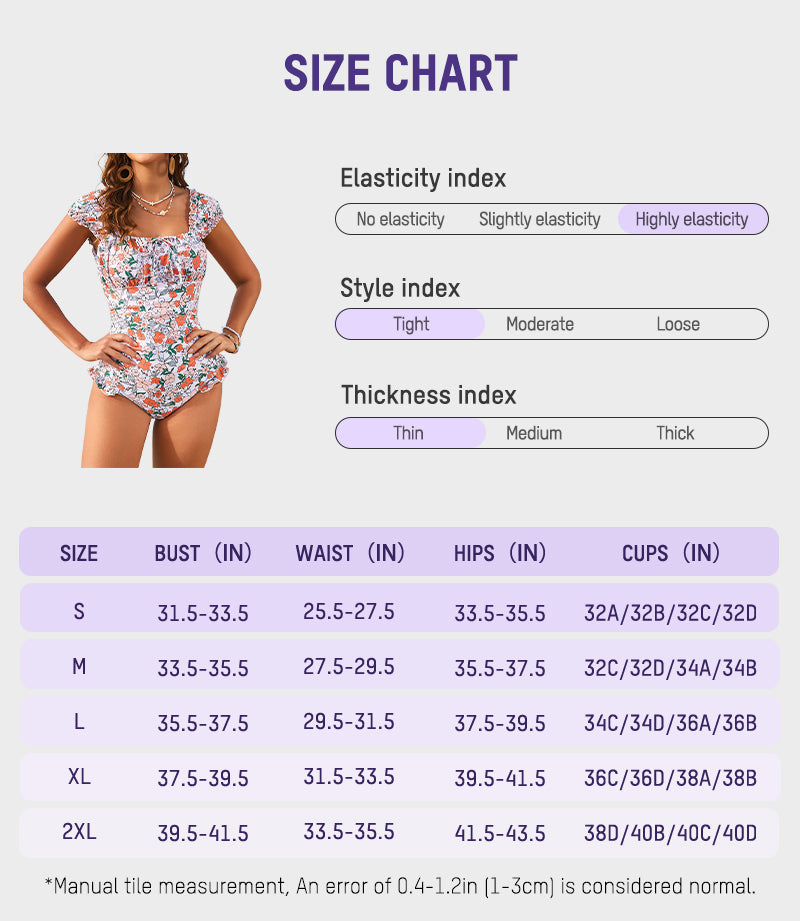Click the swimsuit model product photo

point(142,310)
